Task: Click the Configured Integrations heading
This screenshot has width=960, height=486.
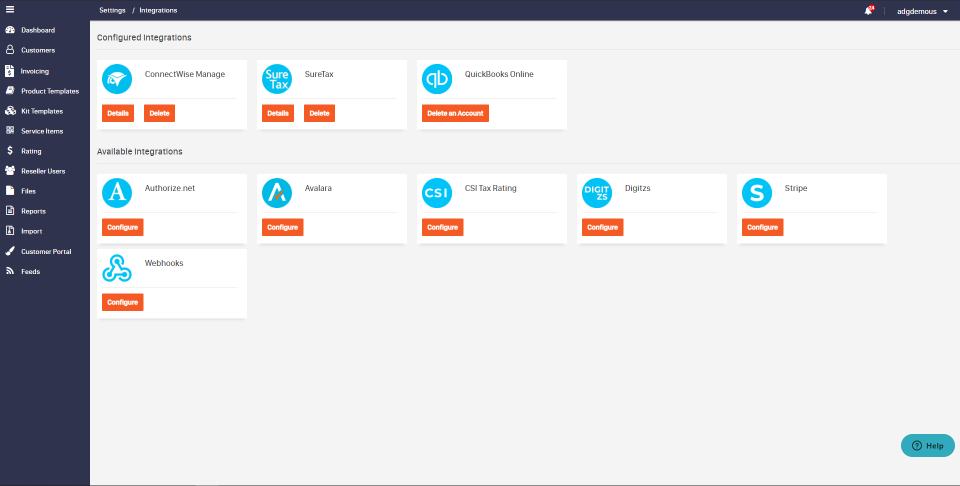Action: coord(144,37)
